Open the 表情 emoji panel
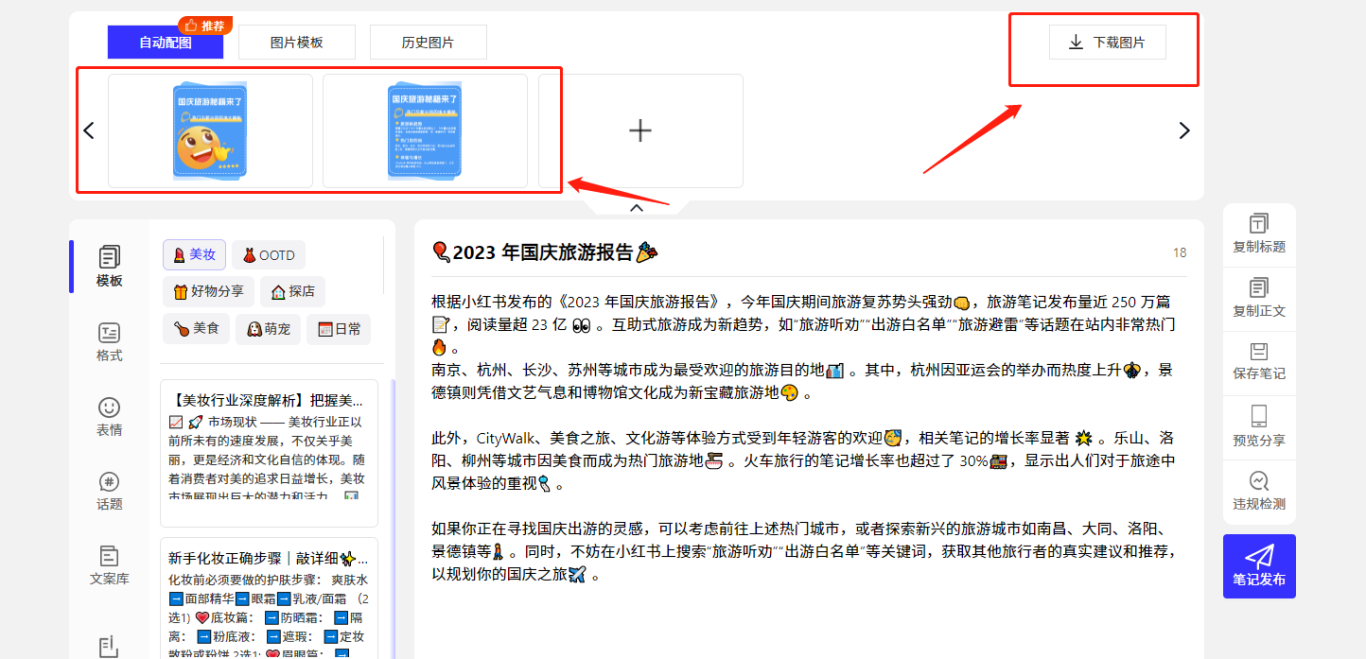 coord(109,417)
